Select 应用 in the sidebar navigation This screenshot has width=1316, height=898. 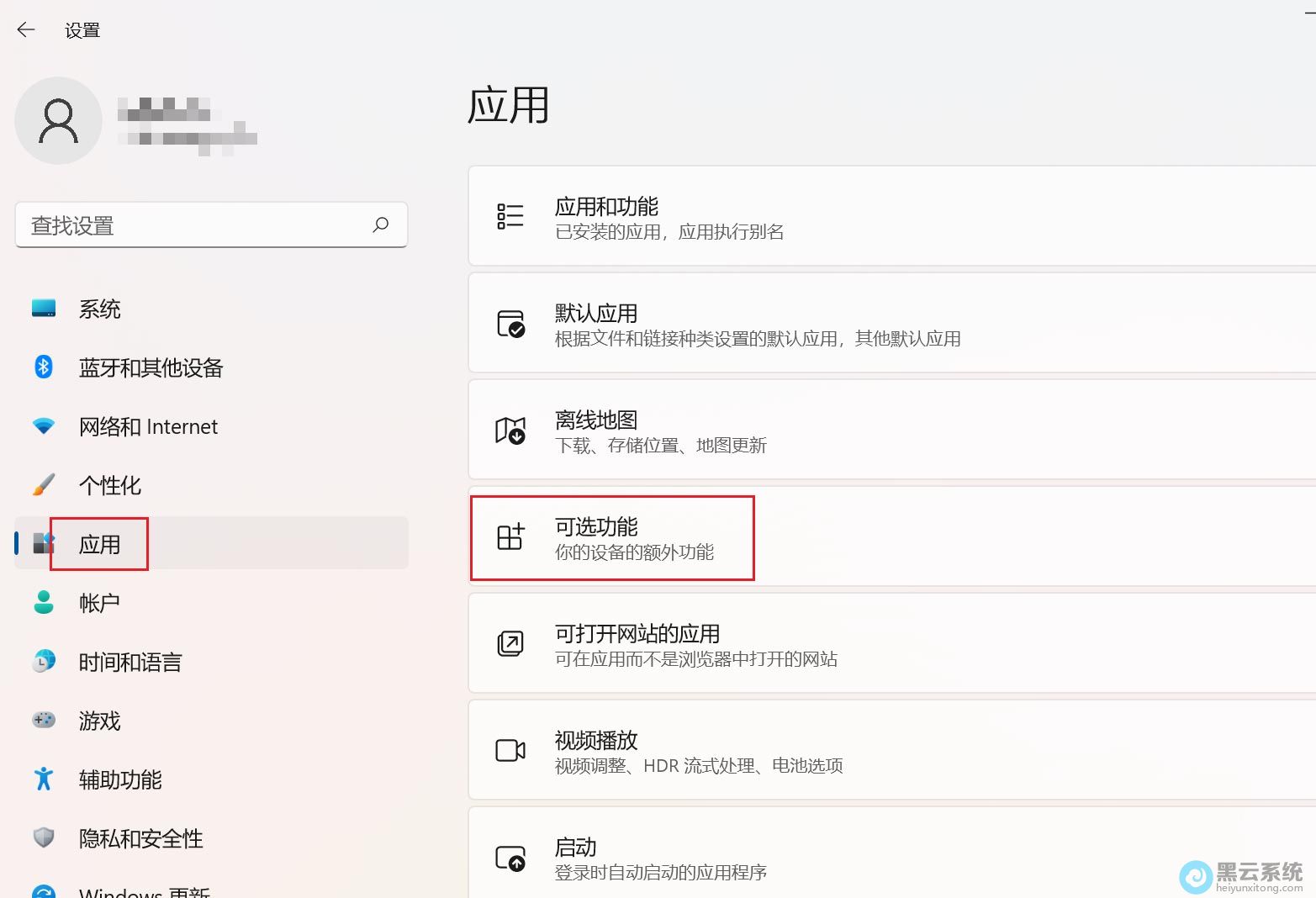(x=99, y=543)
